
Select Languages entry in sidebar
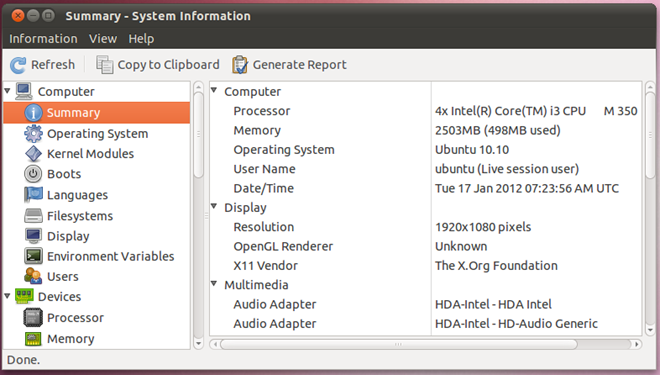pyautogui.click(x=77, y=195)
